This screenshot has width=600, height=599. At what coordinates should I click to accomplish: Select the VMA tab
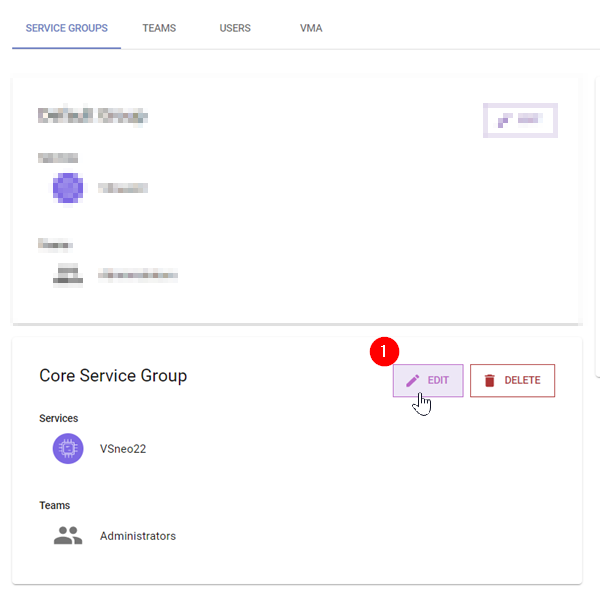311,28
